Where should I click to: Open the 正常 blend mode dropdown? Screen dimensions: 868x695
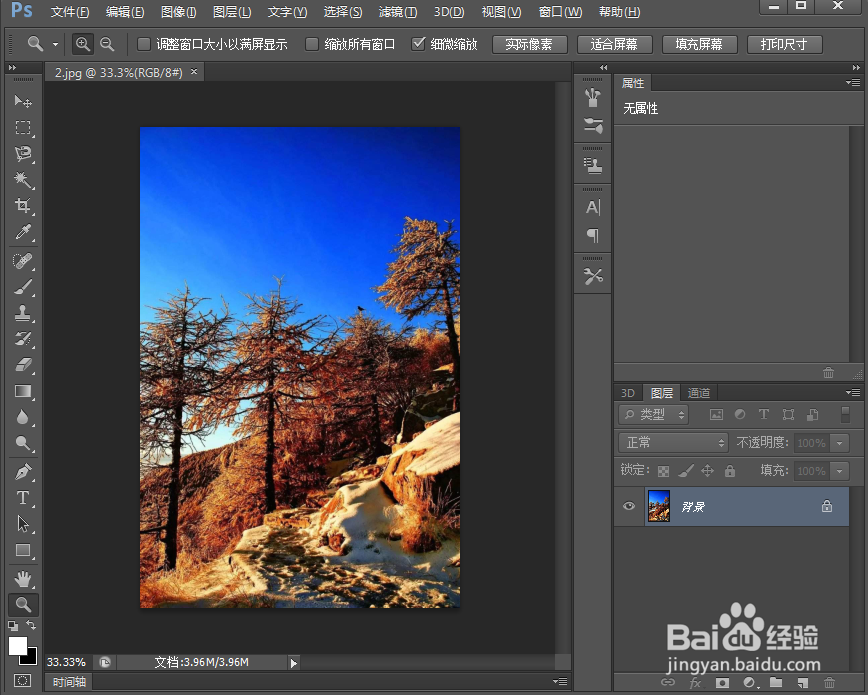pyautogui.click(x=672, y=442)
